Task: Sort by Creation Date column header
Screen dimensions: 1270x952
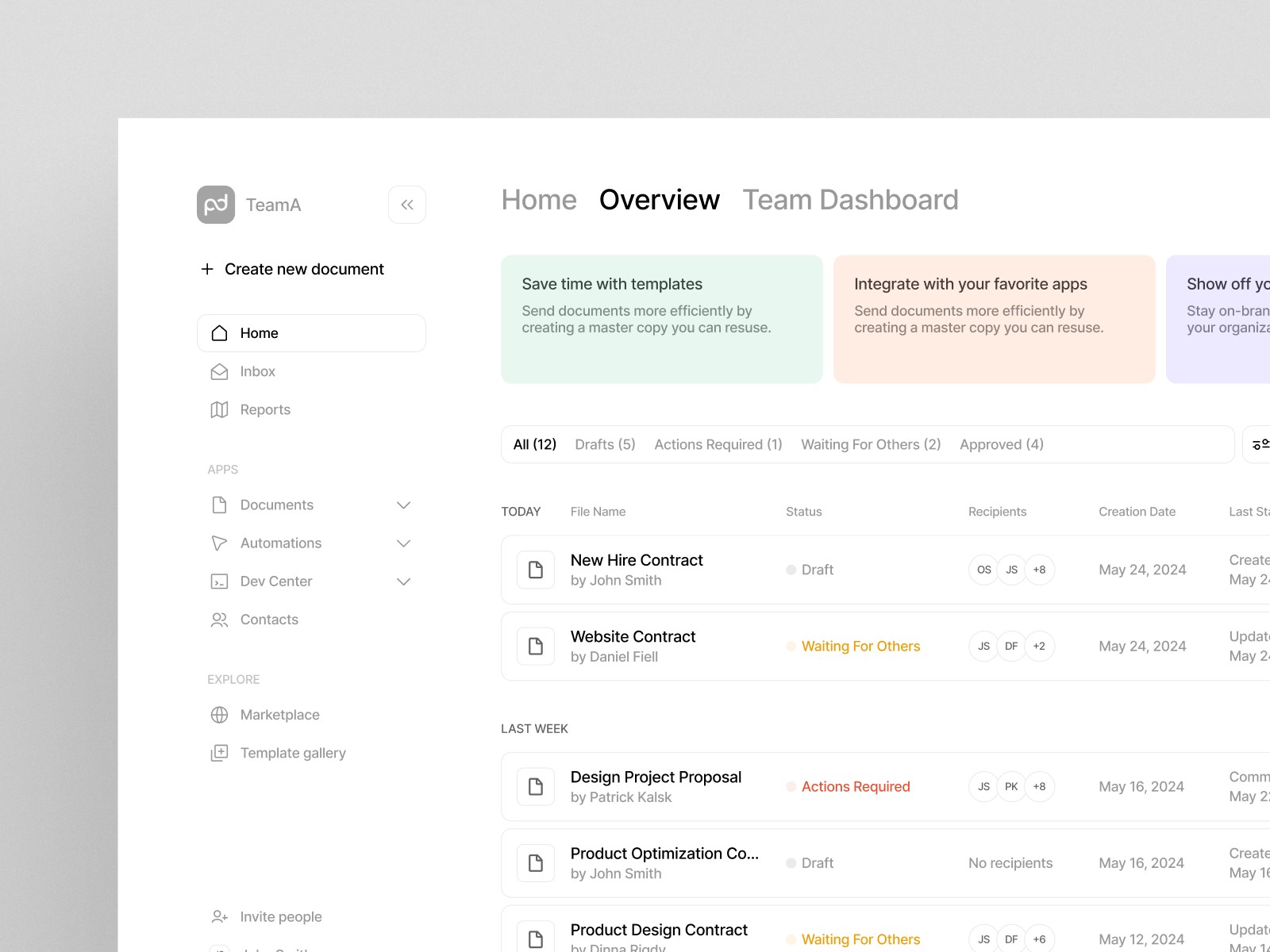Action: click(1137, 512)
